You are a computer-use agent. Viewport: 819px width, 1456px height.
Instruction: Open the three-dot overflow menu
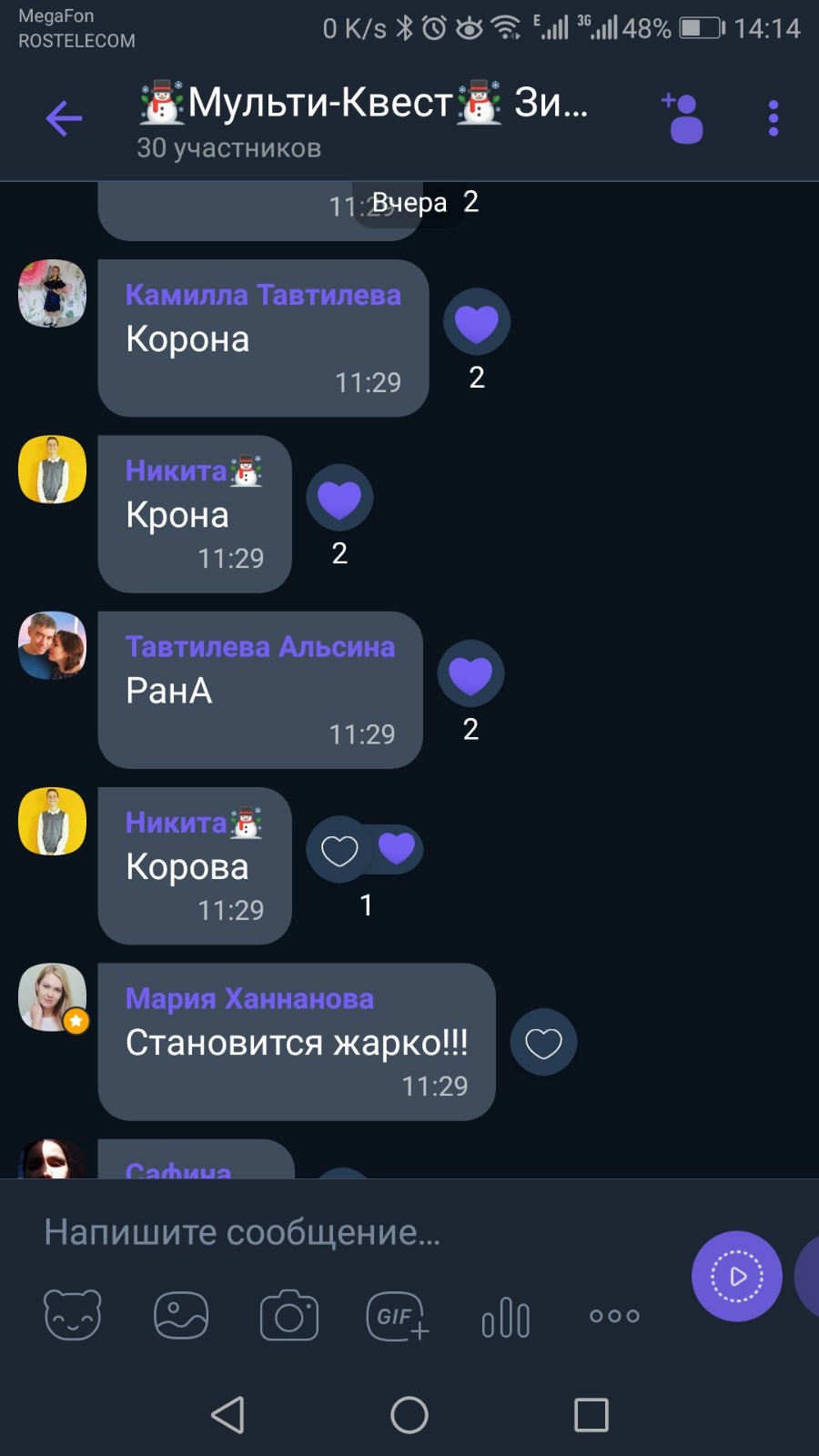coord(773,118)
